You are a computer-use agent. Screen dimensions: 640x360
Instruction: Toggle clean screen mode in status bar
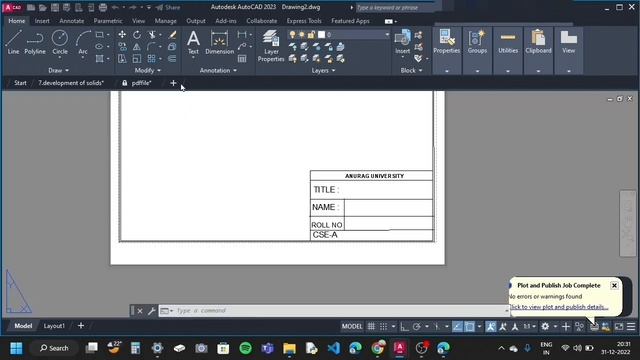pos(619,327)
